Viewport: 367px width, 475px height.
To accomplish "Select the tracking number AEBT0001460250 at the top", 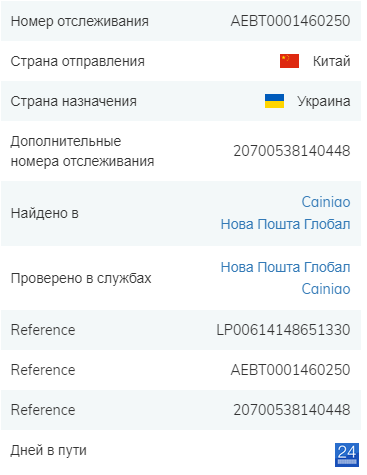I will coord(290,21).
